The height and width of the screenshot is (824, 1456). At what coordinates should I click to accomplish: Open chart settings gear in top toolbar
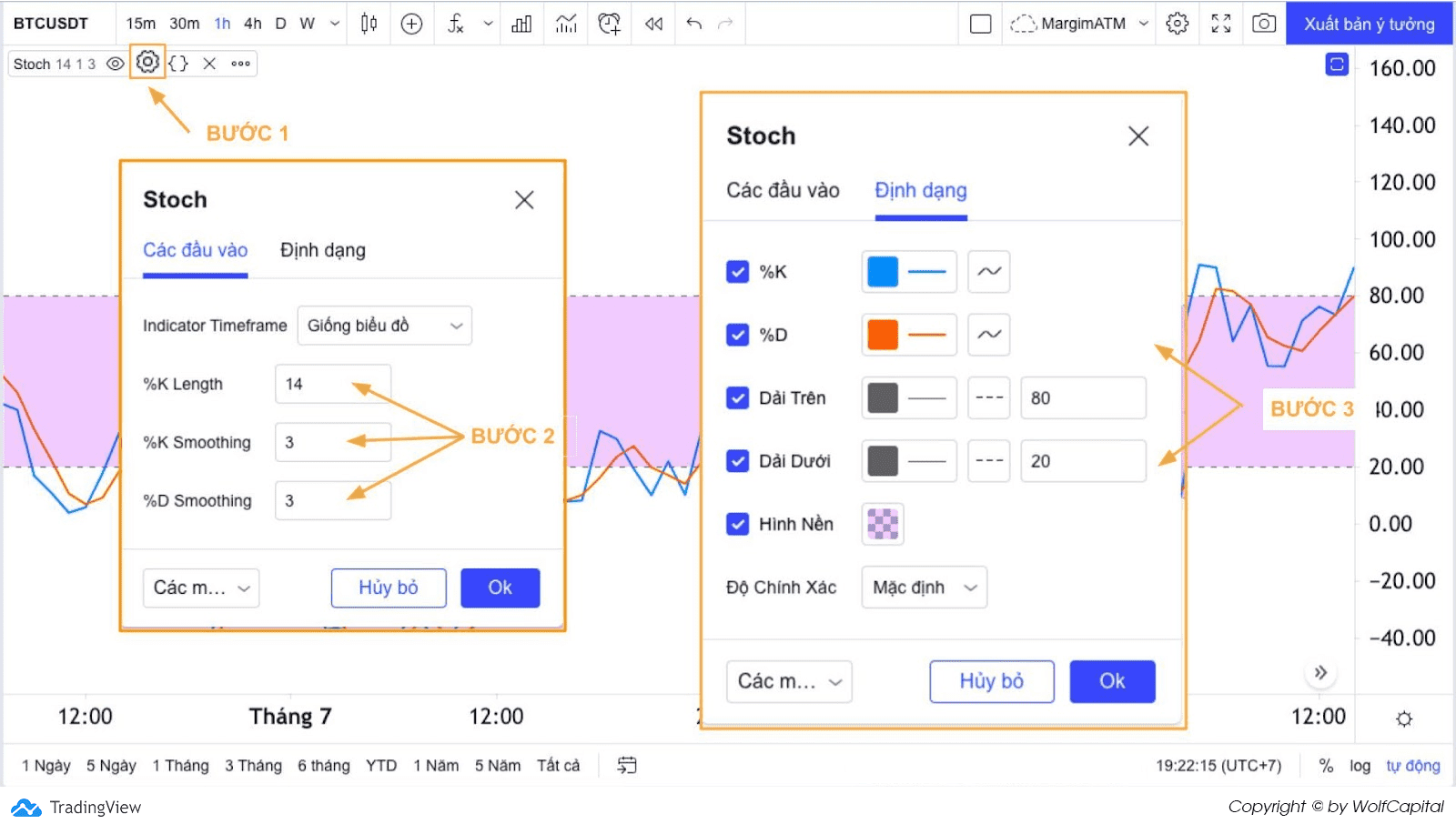[1178, 24]
